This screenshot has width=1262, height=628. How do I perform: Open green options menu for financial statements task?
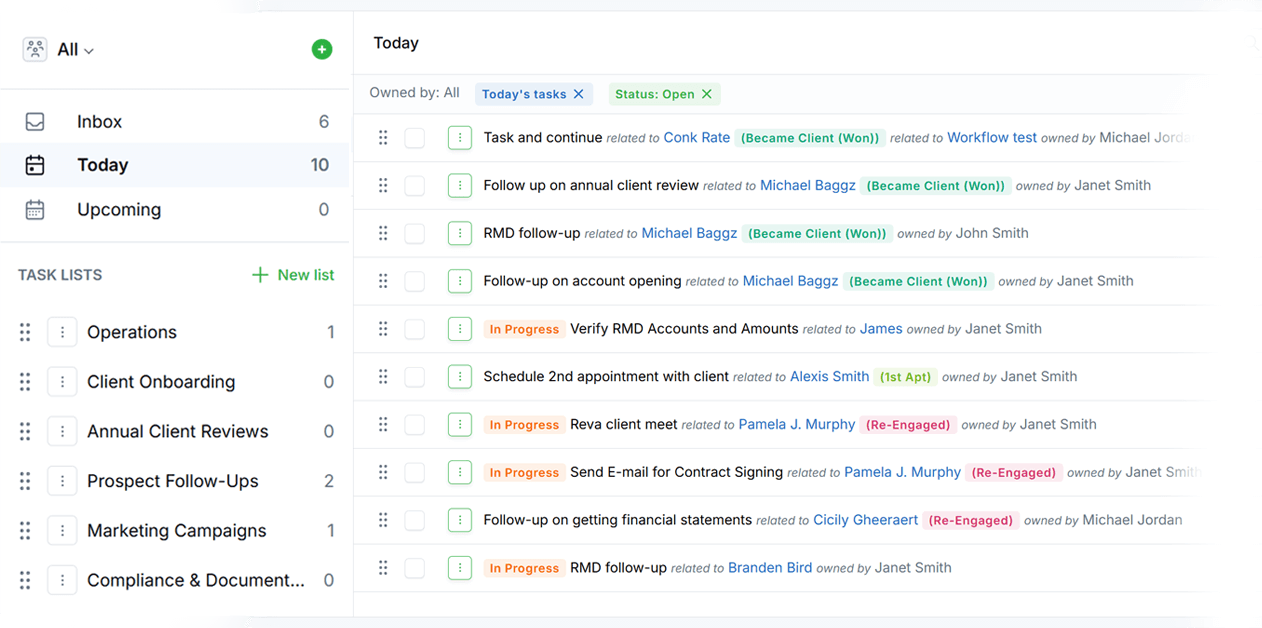(x=460, y=520)
